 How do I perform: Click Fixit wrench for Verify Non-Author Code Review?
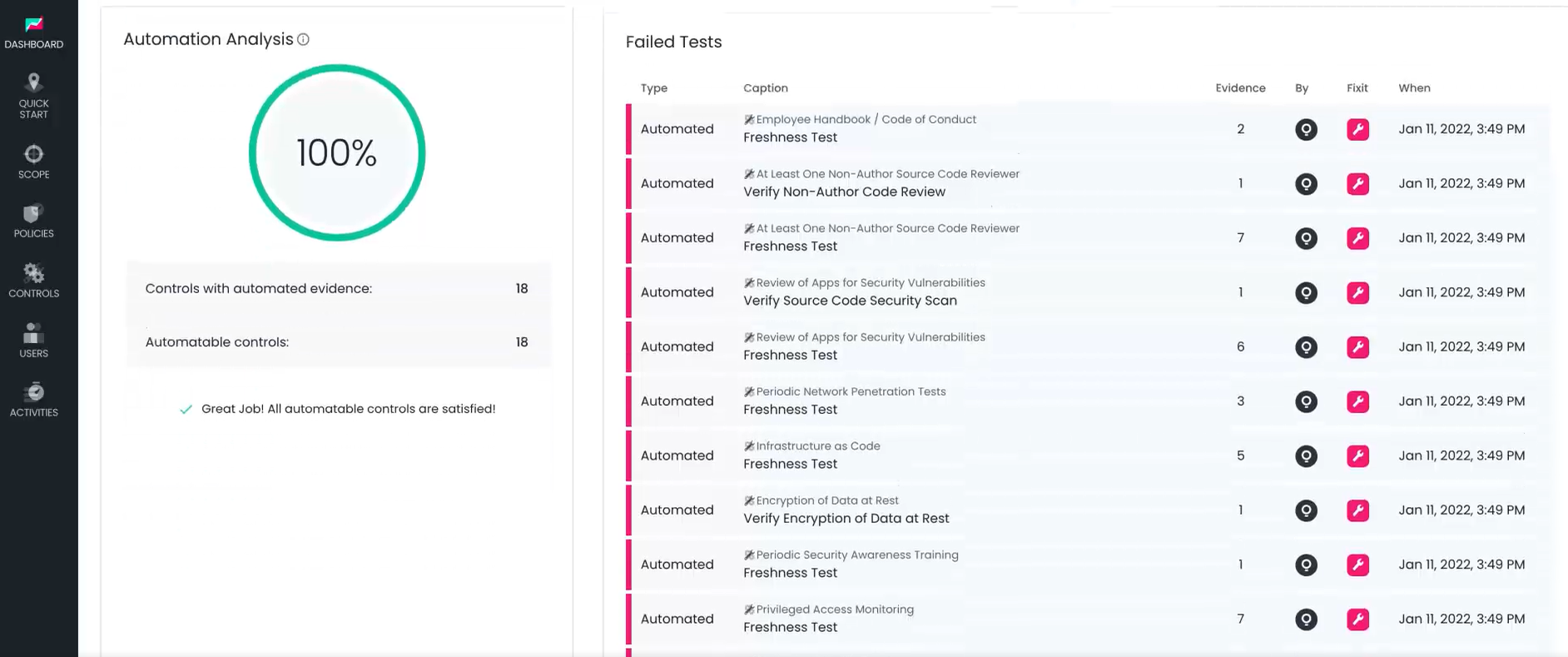coord(1357,184)
